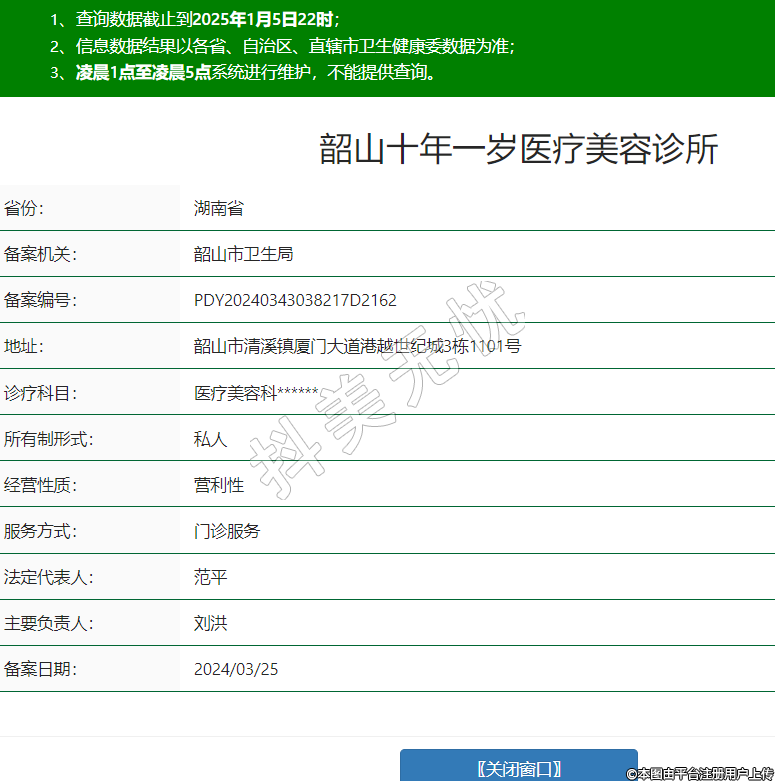This screenshot has width=775, height=781.
Task: Click the 备案编号 row label
Action: click(40, 300)
